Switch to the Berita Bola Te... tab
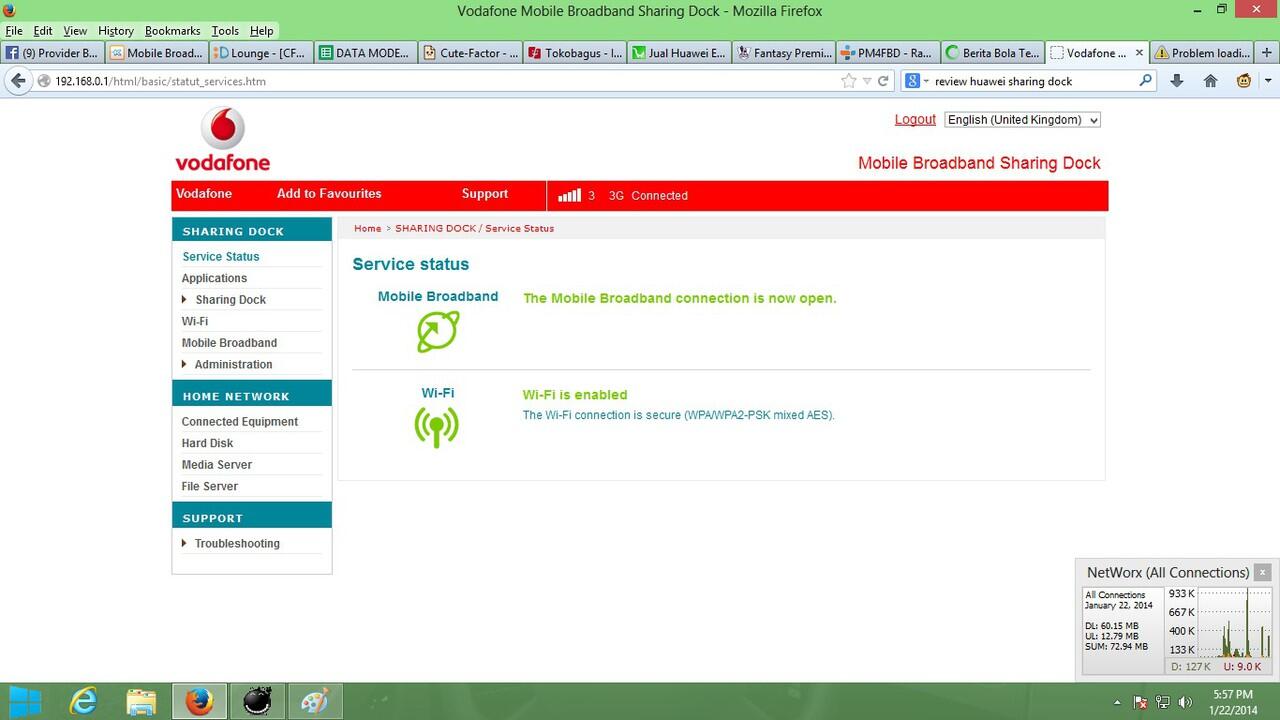 click(x=992, y=53)
